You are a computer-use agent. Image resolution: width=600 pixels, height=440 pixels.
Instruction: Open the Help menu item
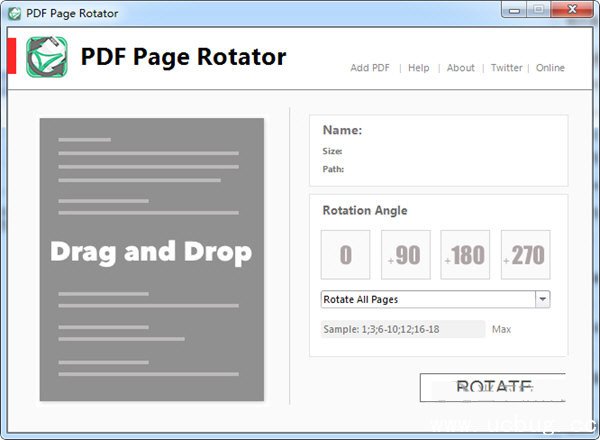click(x=419, y=68)
